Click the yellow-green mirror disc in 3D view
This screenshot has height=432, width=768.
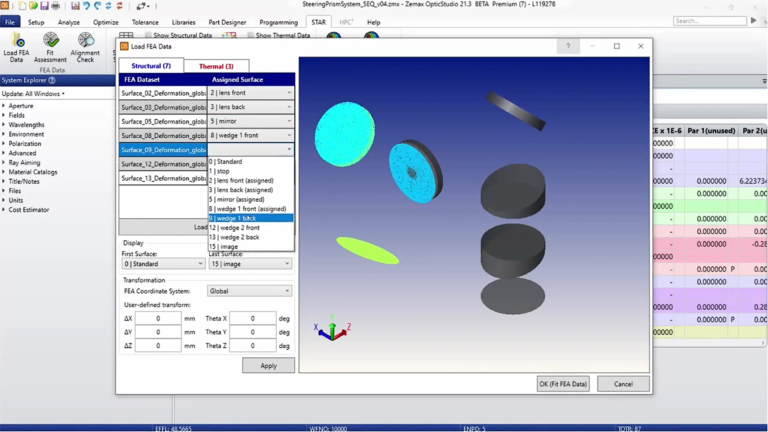tap(367, 250)
